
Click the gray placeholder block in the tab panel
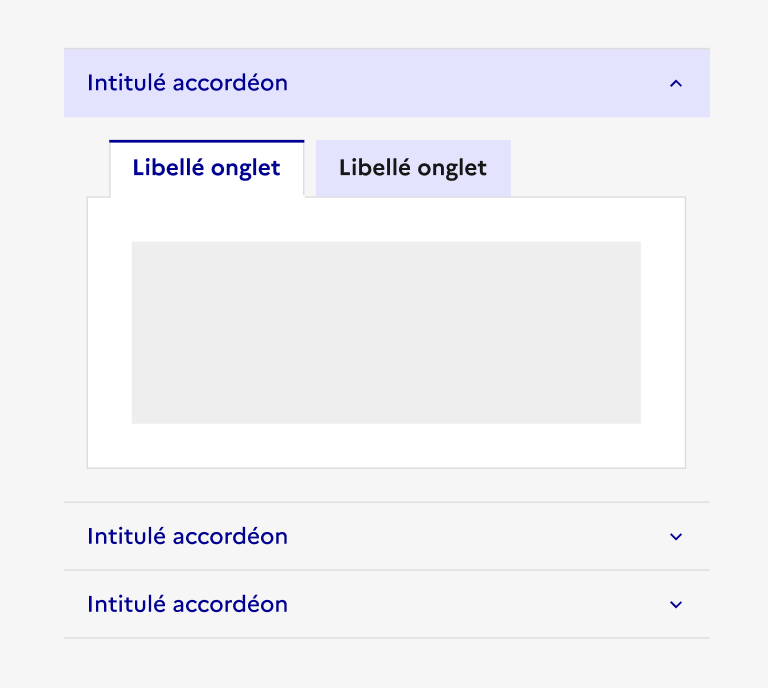click(x=386, y=332)
